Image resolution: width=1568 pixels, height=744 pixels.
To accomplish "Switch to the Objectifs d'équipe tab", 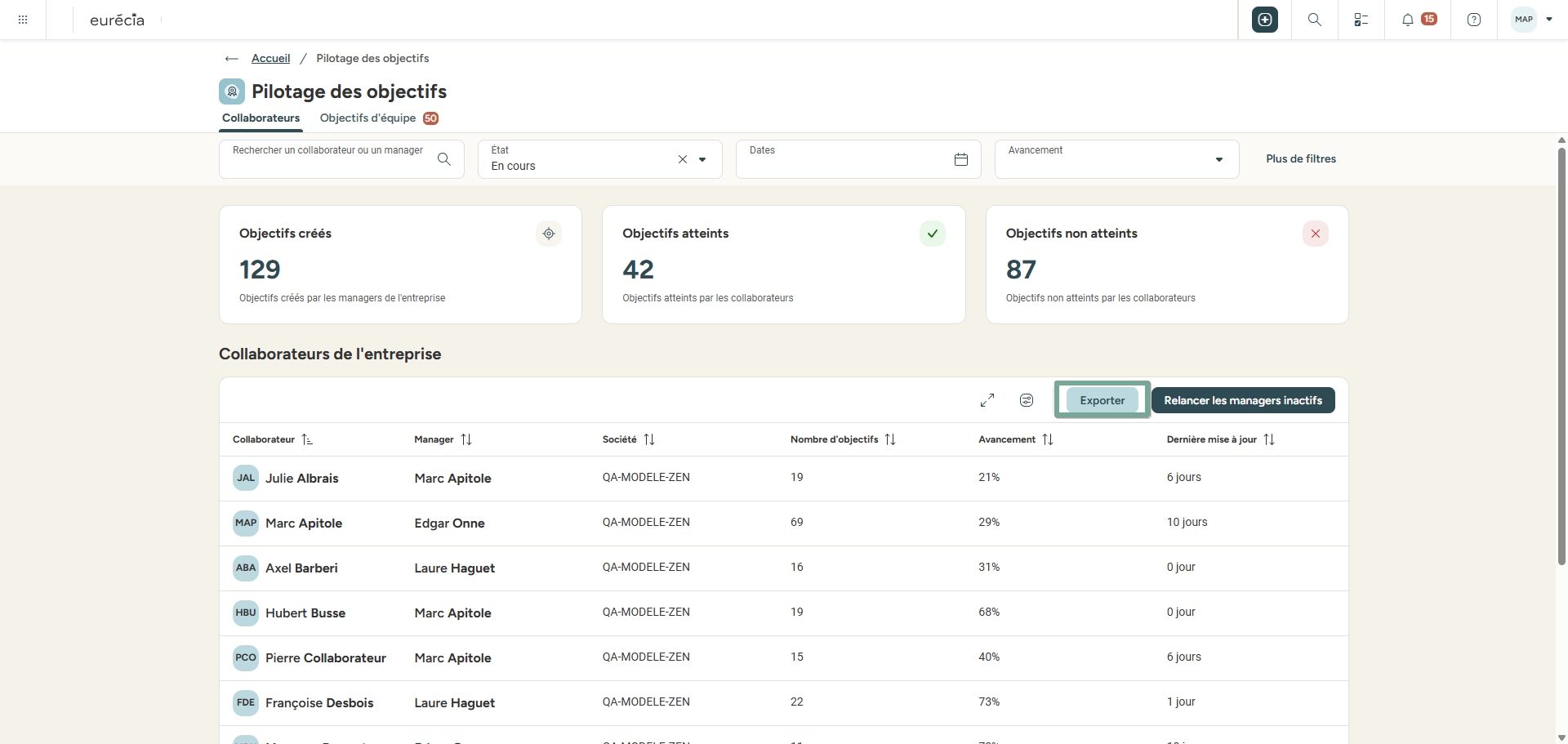I will tap(379, 118).
